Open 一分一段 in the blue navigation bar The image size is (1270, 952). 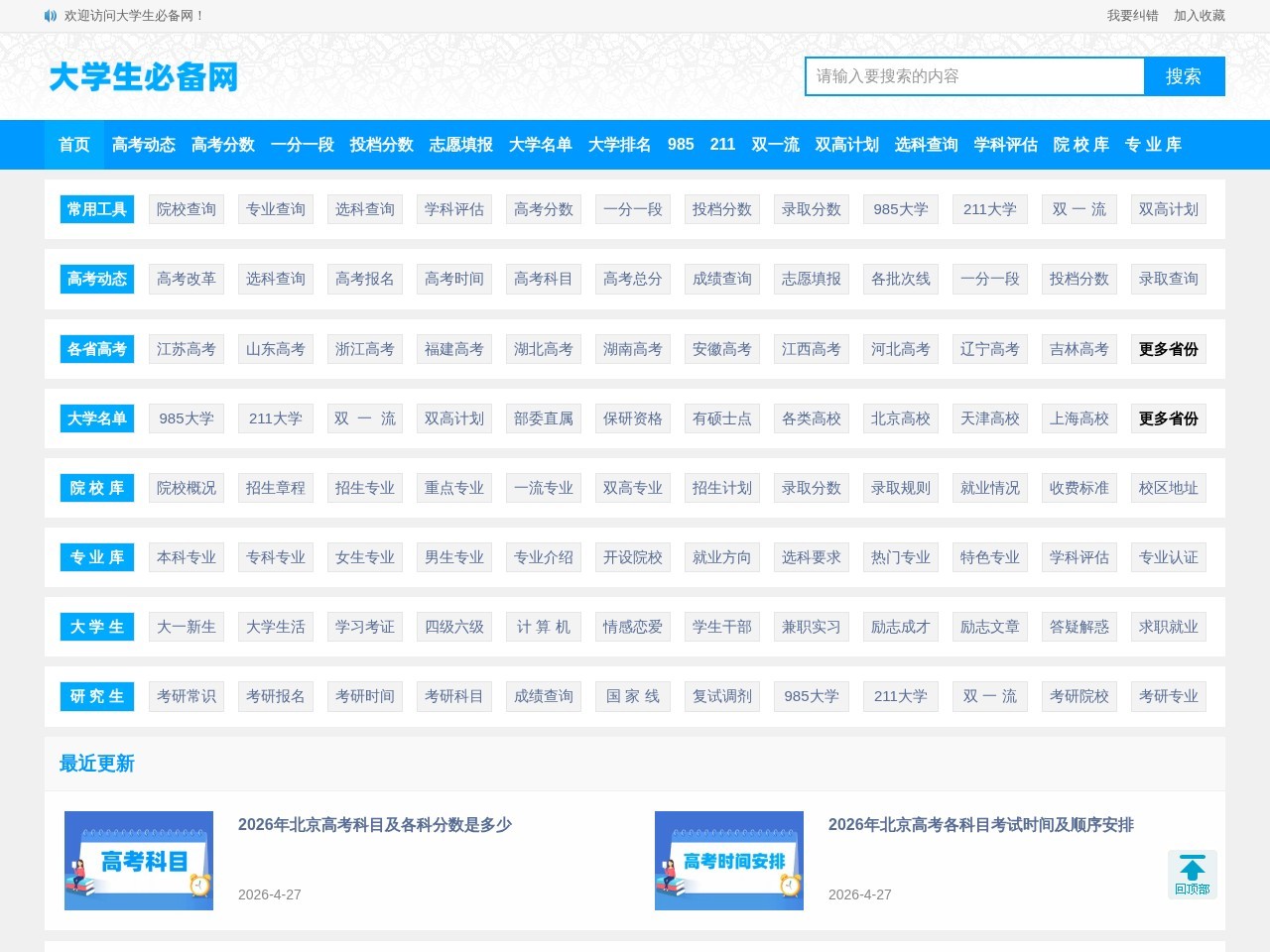point(303,145)
